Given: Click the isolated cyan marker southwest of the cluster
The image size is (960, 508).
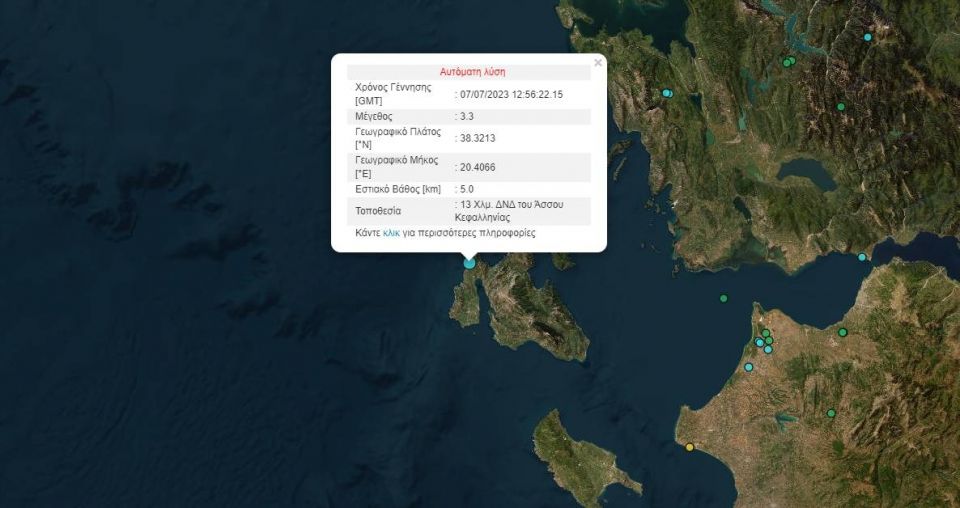Looking at the screenshot, I should click(748, 367).
